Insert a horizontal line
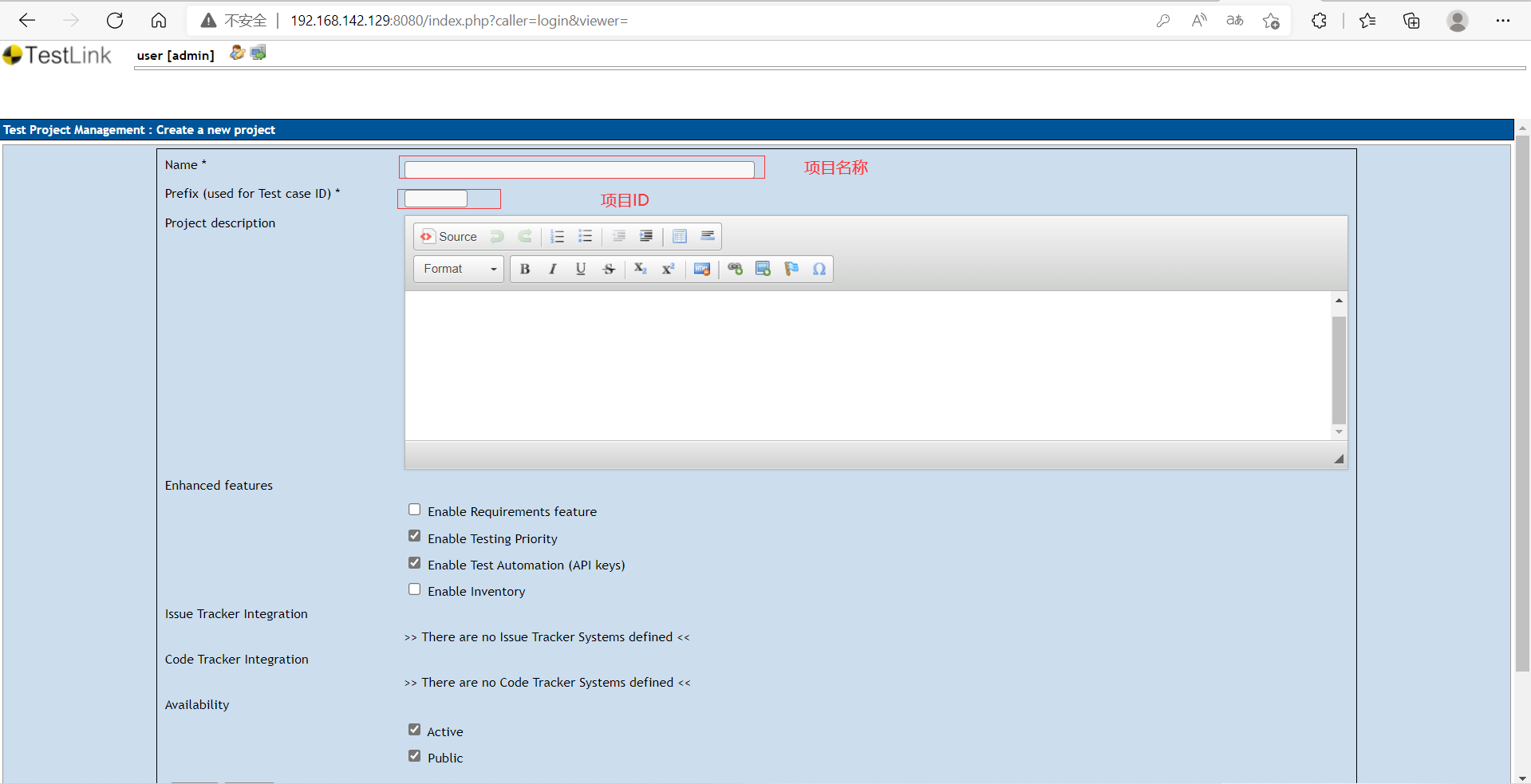The image size is (1531, 784). click(x=707, y=236)
